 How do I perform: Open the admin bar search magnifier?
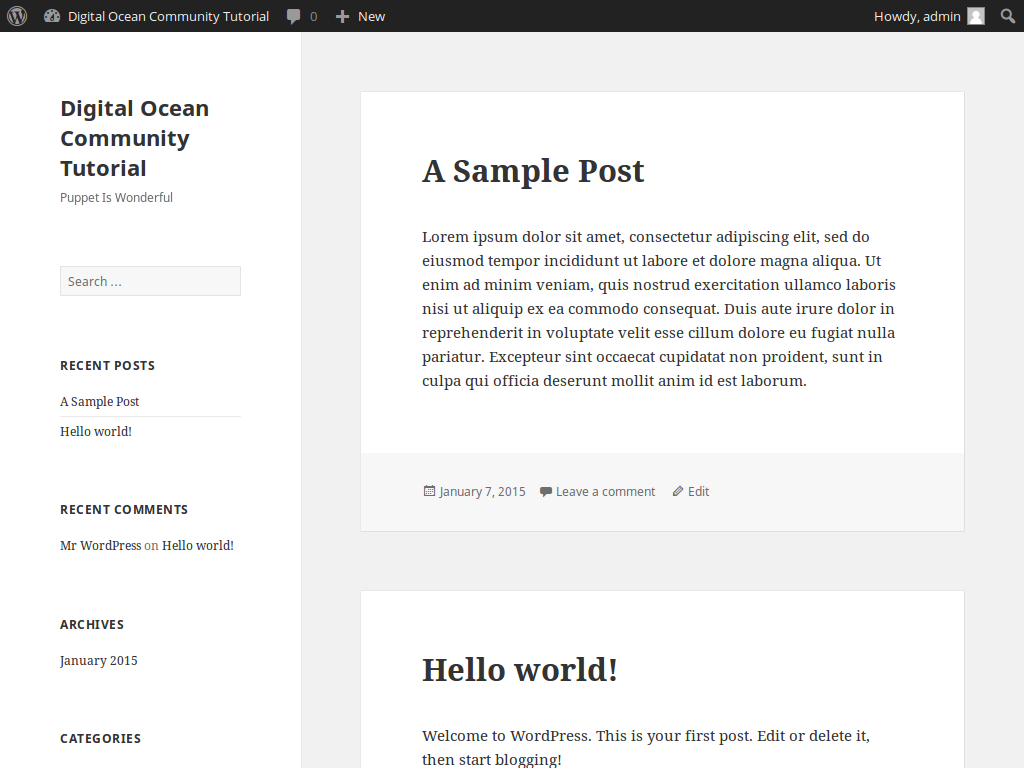pyautogui.click(x=1008, y=16)
